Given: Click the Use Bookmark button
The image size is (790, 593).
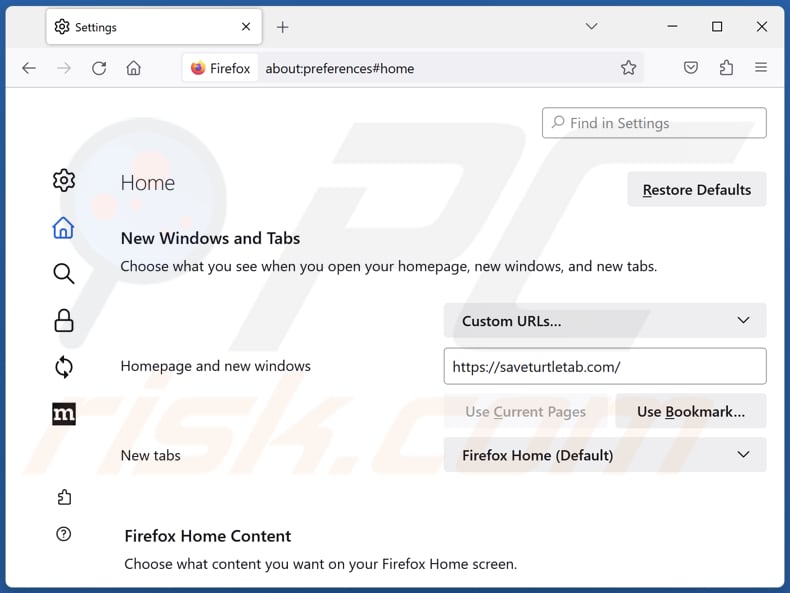Looking at the screenshot, I should coord(690,411).
